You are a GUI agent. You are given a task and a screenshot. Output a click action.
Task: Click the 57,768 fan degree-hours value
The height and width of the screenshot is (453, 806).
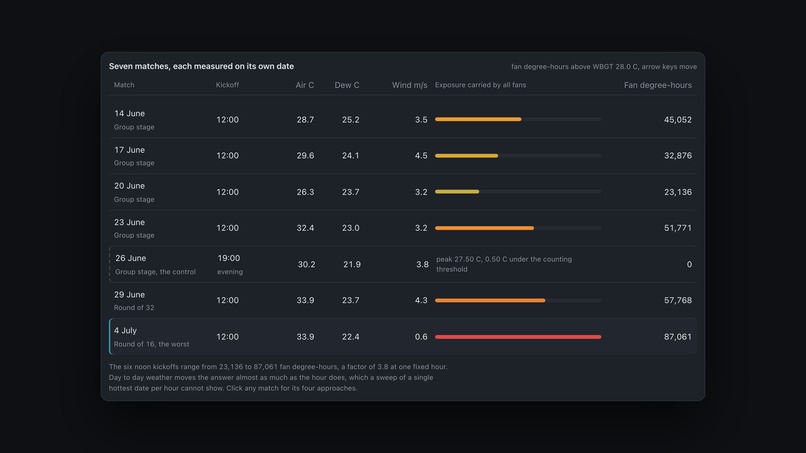677,300
